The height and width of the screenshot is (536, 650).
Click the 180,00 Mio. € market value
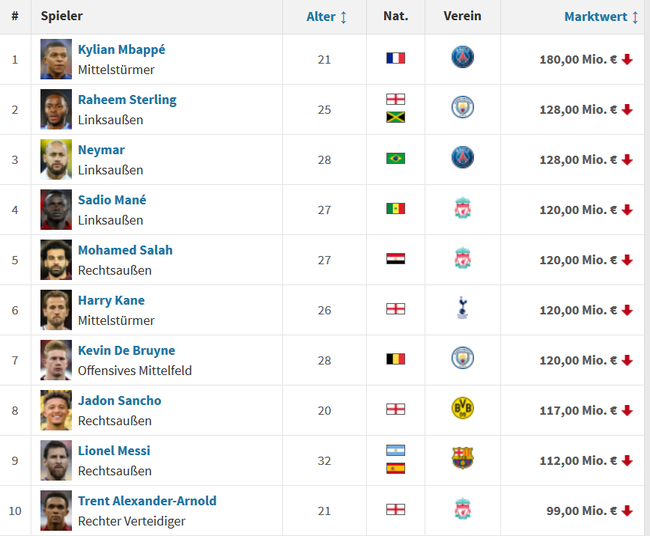pyautogui.click(x=578, y=59)
